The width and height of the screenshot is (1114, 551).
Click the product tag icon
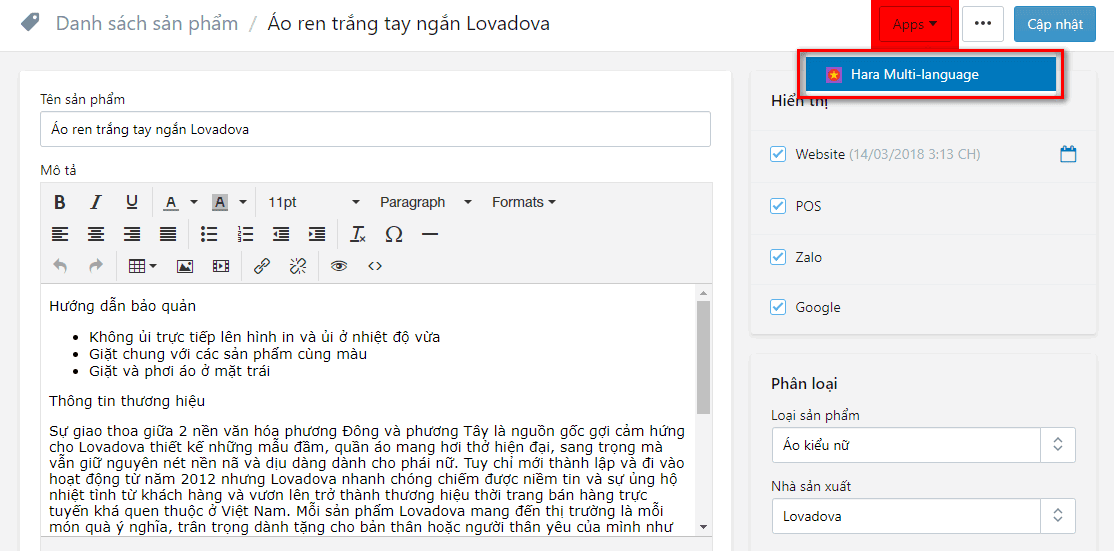point(31,23)
